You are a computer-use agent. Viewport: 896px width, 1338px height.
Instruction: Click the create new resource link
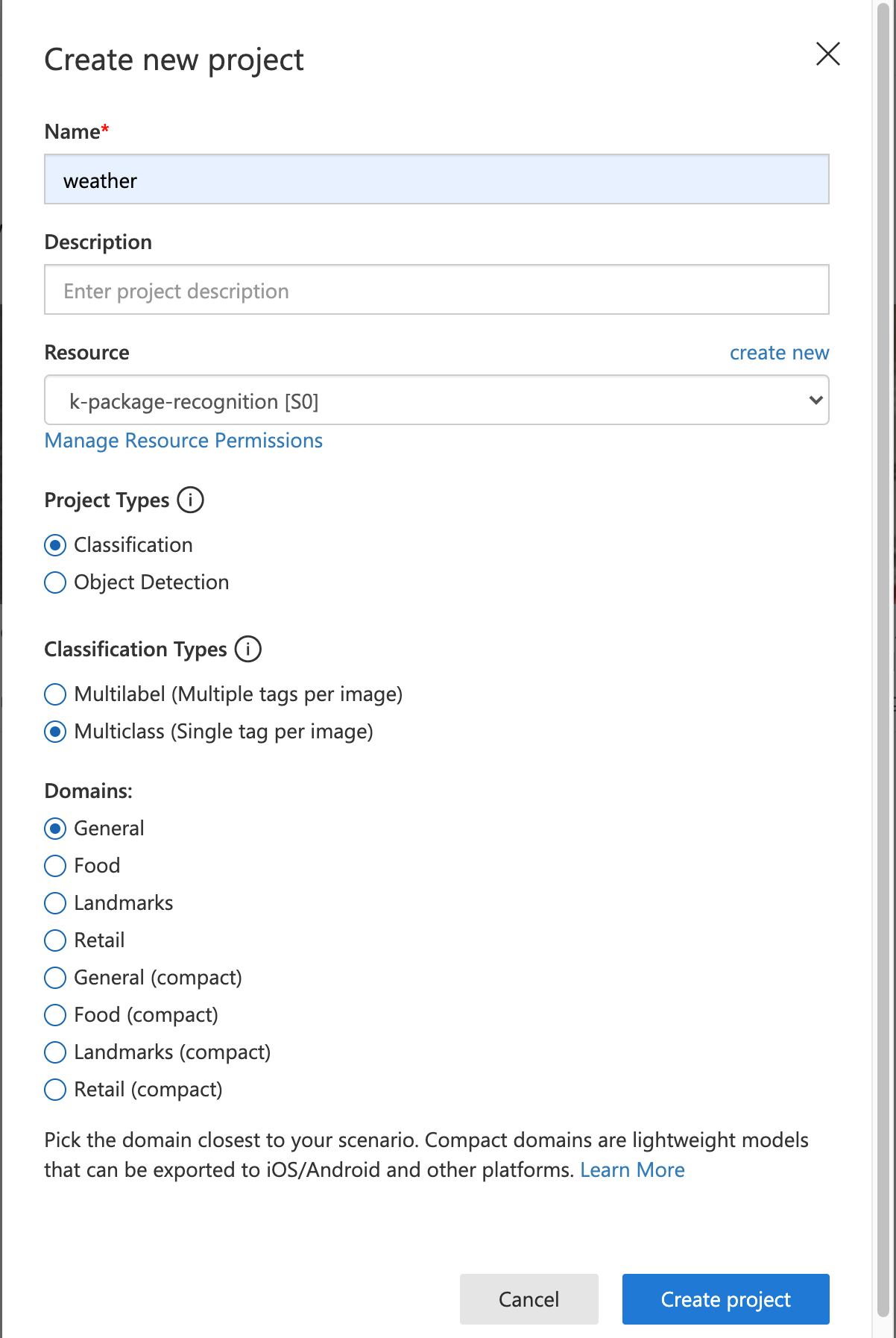coord(779,353)
